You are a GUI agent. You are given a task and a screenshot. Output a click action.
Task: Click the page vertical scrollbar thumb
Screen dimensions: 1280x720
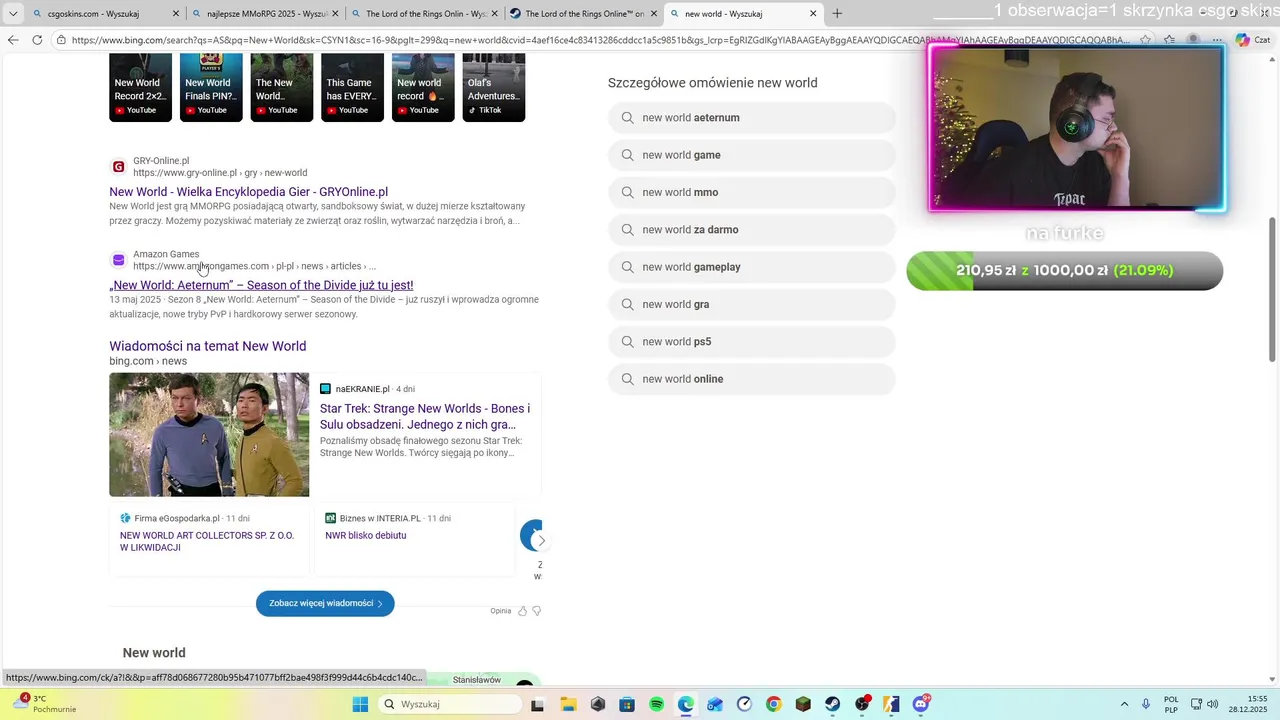[1273, 290]
